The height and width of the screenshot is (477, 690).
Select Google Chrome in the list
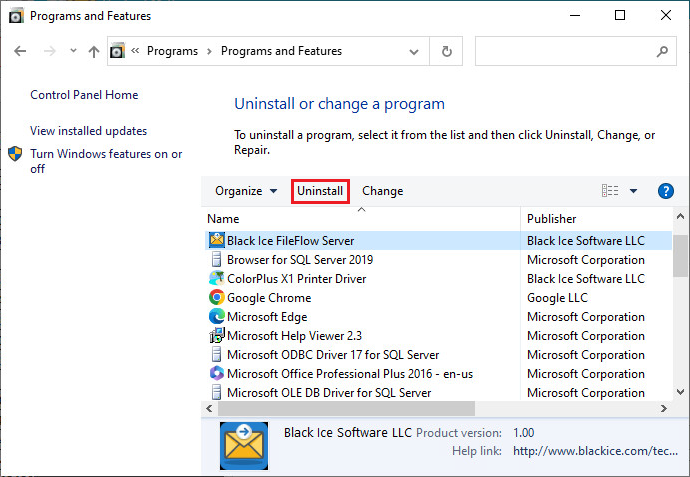pos(269,298)
